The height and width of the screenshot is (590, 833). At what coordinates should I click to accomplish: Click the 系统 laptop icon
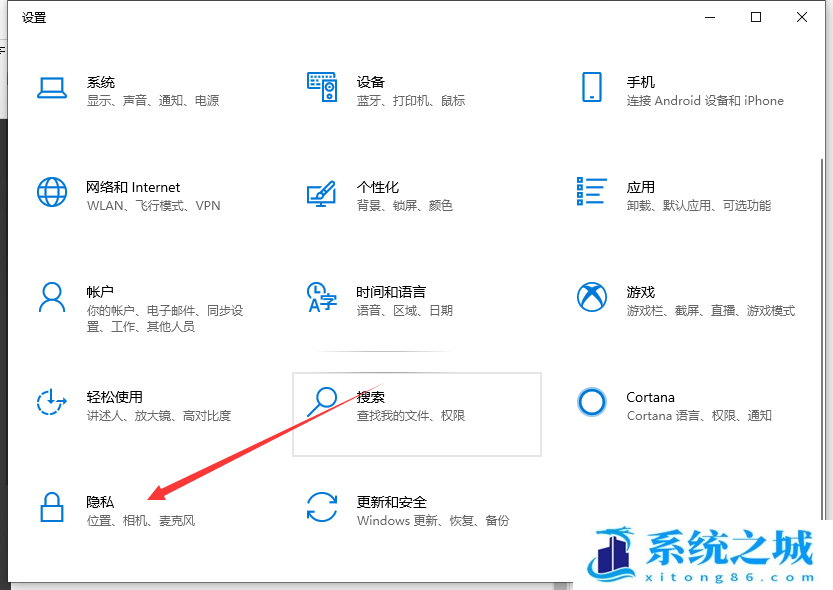click(52, 87)
